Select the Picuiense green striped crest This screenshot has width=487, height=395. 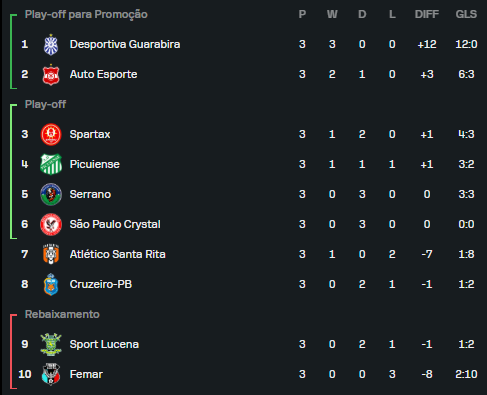click(51, 164)
